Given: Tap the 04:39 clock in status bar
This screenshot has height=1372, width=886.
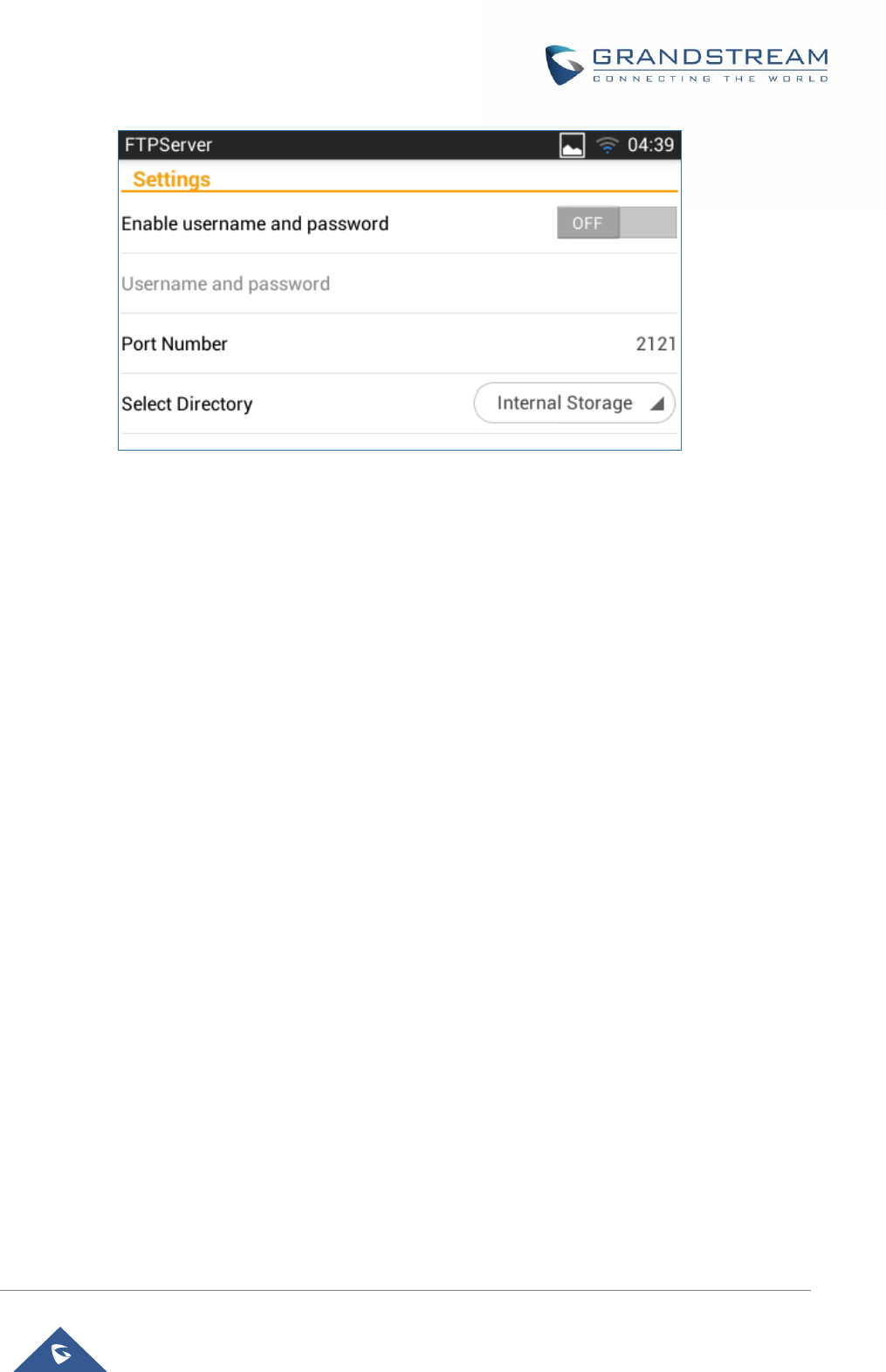Looking at the screenshot, I should 650,145.
